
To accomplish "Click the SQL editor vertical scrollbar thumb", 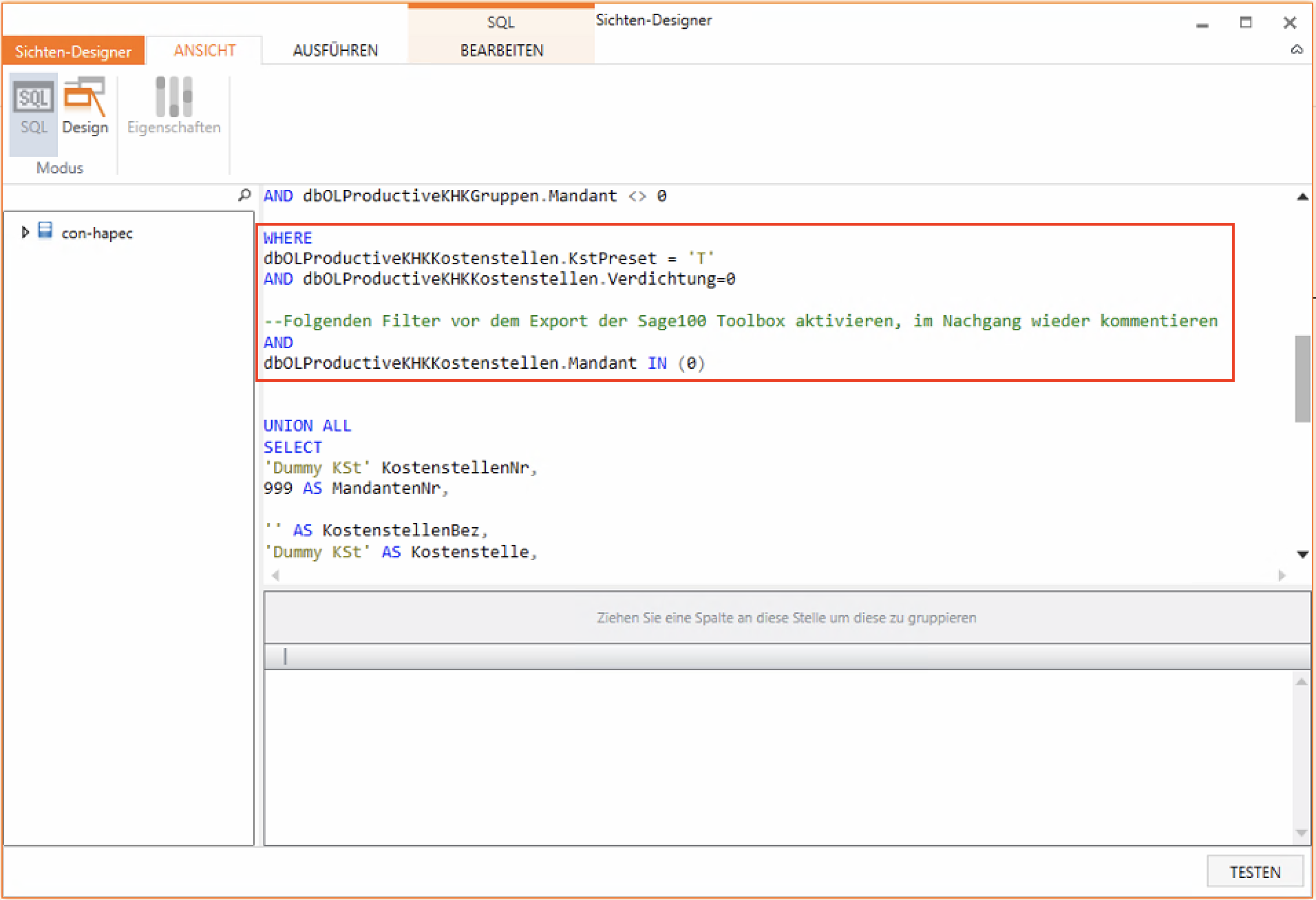I will tap(1302, 378).
